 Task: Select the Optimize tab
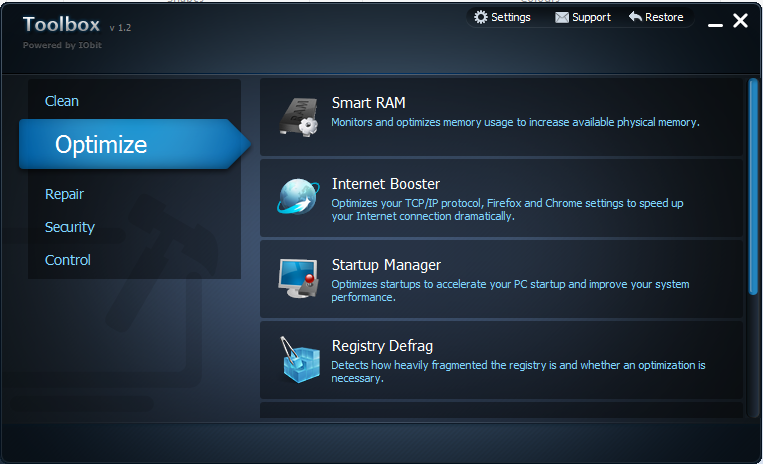pos(134,144)
